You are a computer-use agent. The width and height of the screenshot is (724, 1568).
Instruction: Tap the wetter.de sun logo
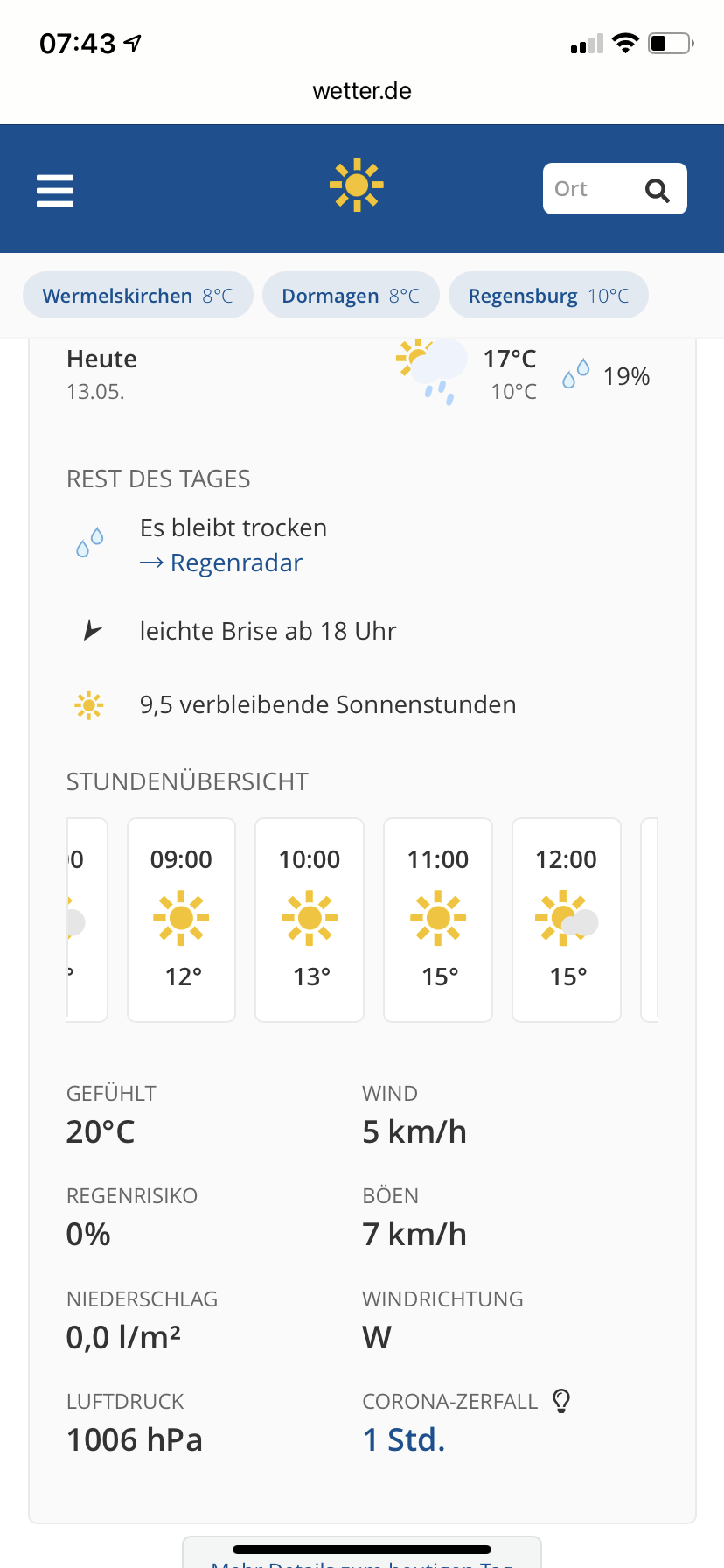(x=357, y=185)
